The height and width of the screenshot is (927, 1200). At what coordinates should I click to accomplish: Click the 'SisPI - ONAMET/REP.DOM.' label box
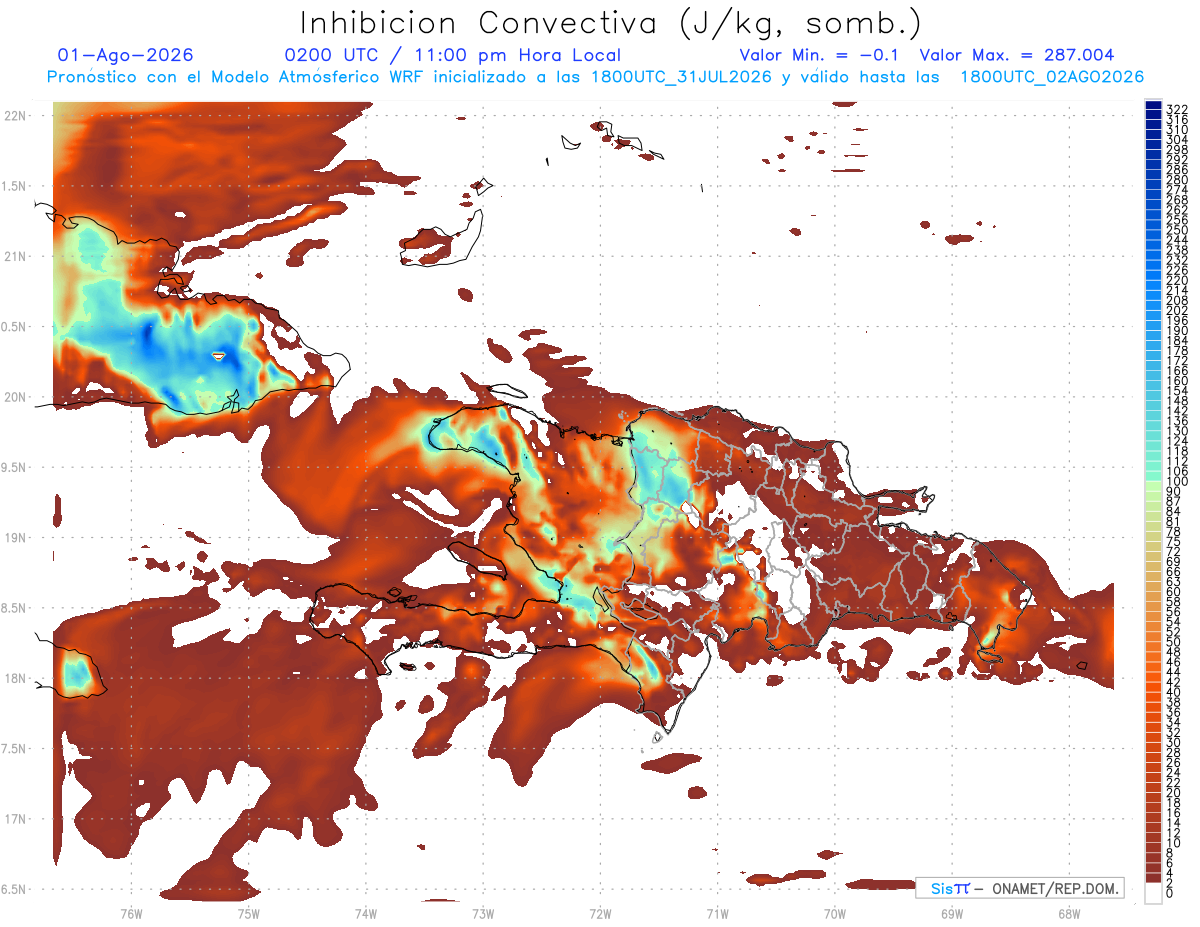pos(1018,888)
